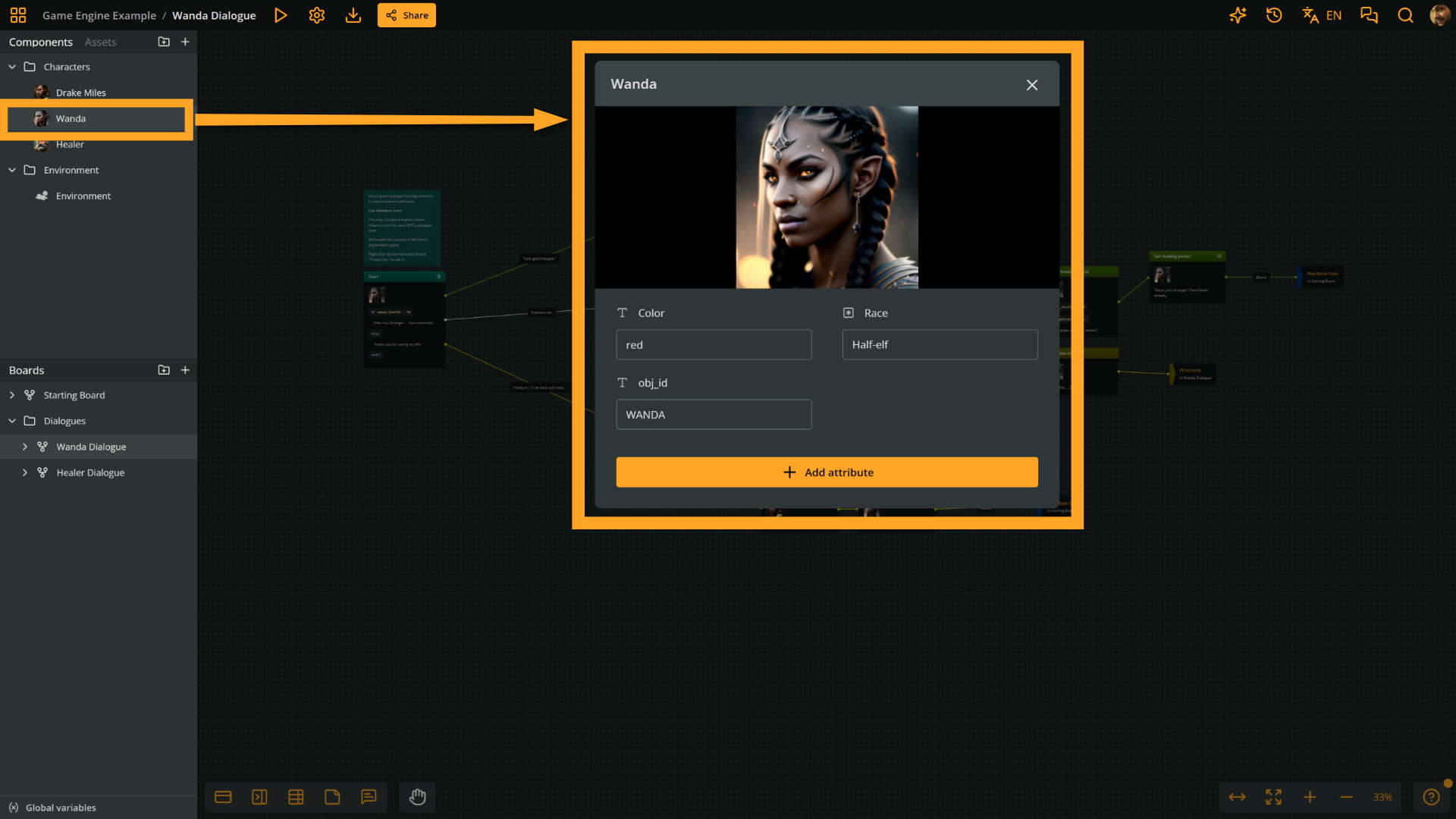
Task: Add new board with plus icon
Action: coord(185,370)
